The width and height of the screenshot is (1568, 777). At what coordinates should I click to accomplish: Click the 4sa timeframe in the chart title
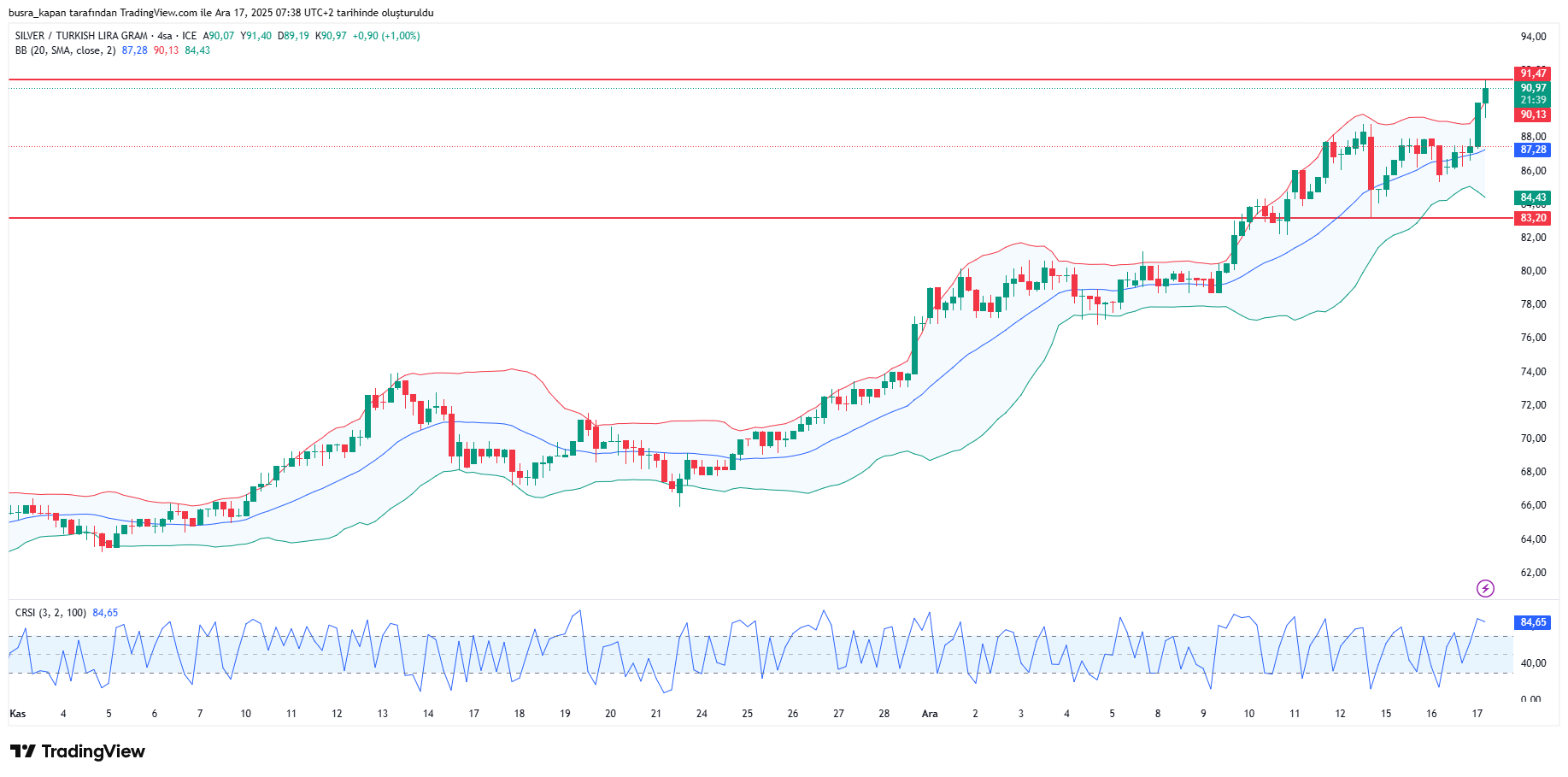pos(164,36)
